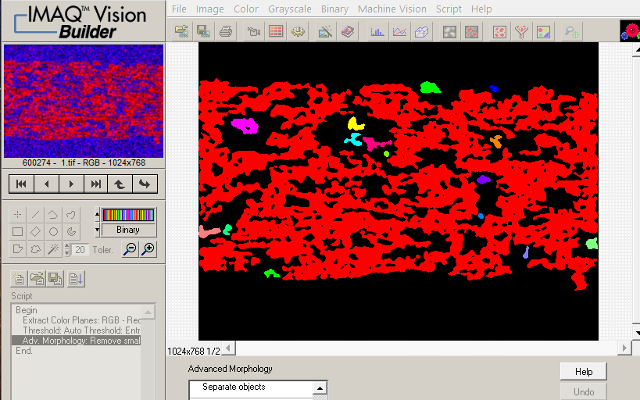Click the right-curved arrow navigation button

(x=144, y=184)
